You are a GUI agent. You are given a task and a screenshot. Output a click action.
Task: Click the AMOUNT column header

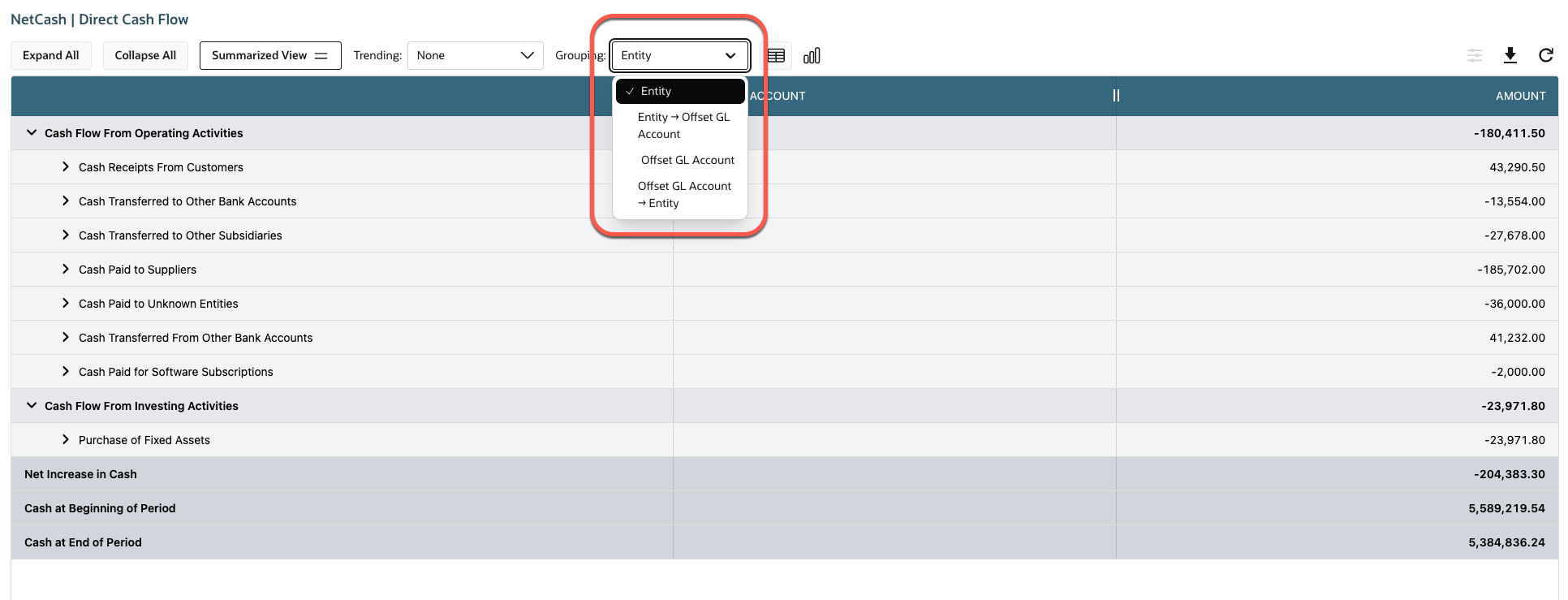pos(1519,96)
